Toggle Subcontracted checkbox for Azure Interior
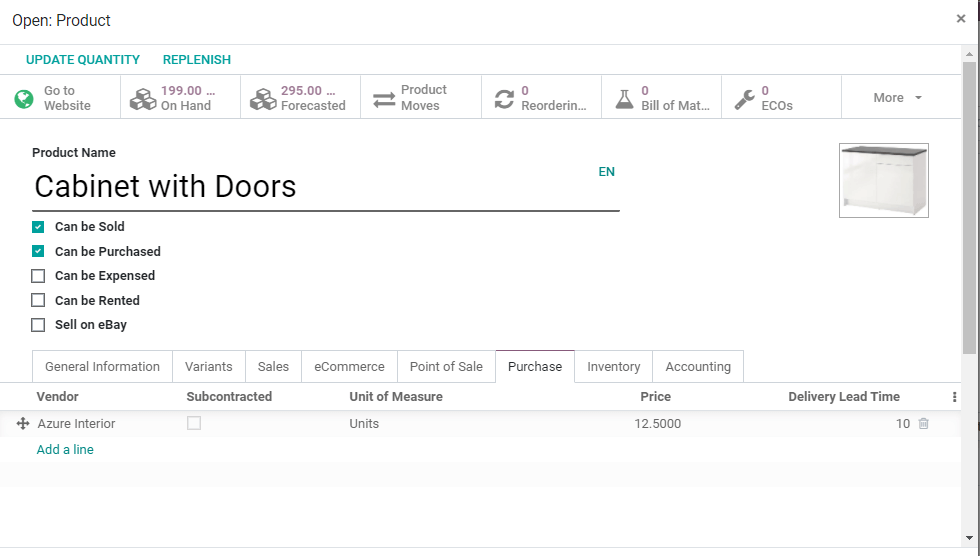Screen dimensions: 980x556 pyautogui.click(x=194, y=424)
